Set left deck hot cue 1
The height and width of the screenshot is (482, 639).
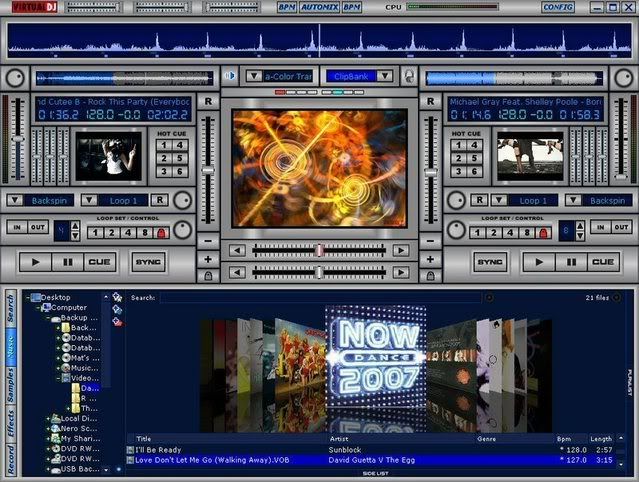(164, 145)
